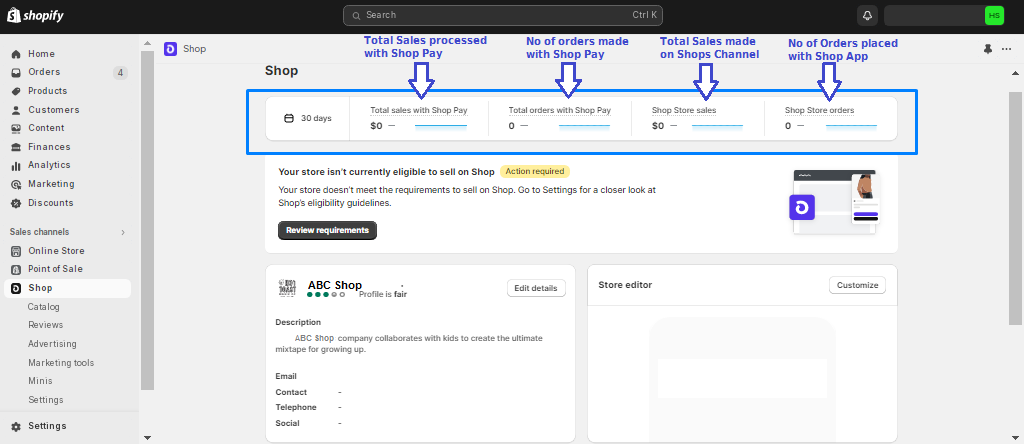Expand the Sales channels section

pos(123,232)
